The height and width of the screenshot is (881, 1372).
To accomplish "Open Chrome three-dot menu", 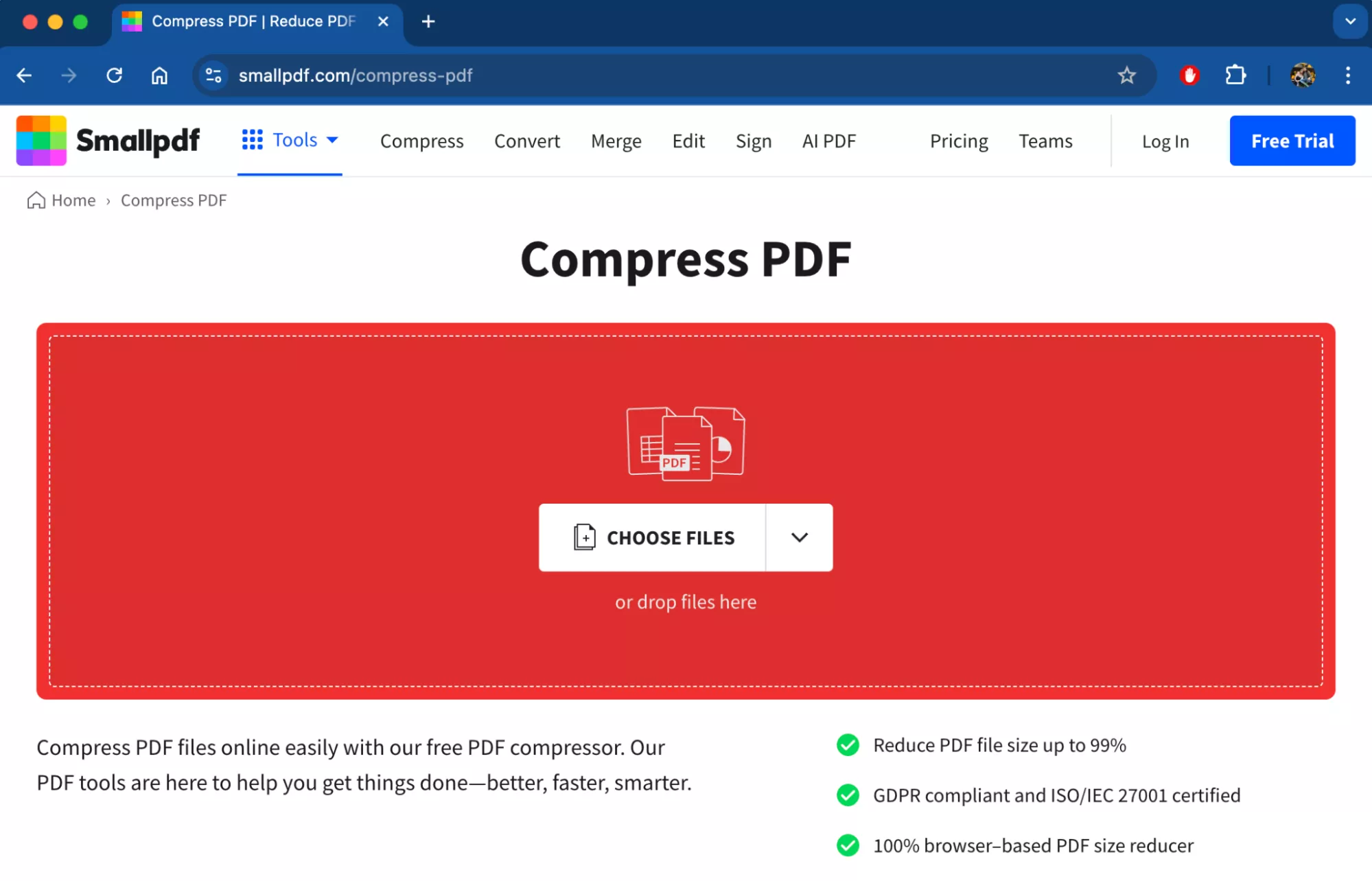I will tap(1348, 75).
